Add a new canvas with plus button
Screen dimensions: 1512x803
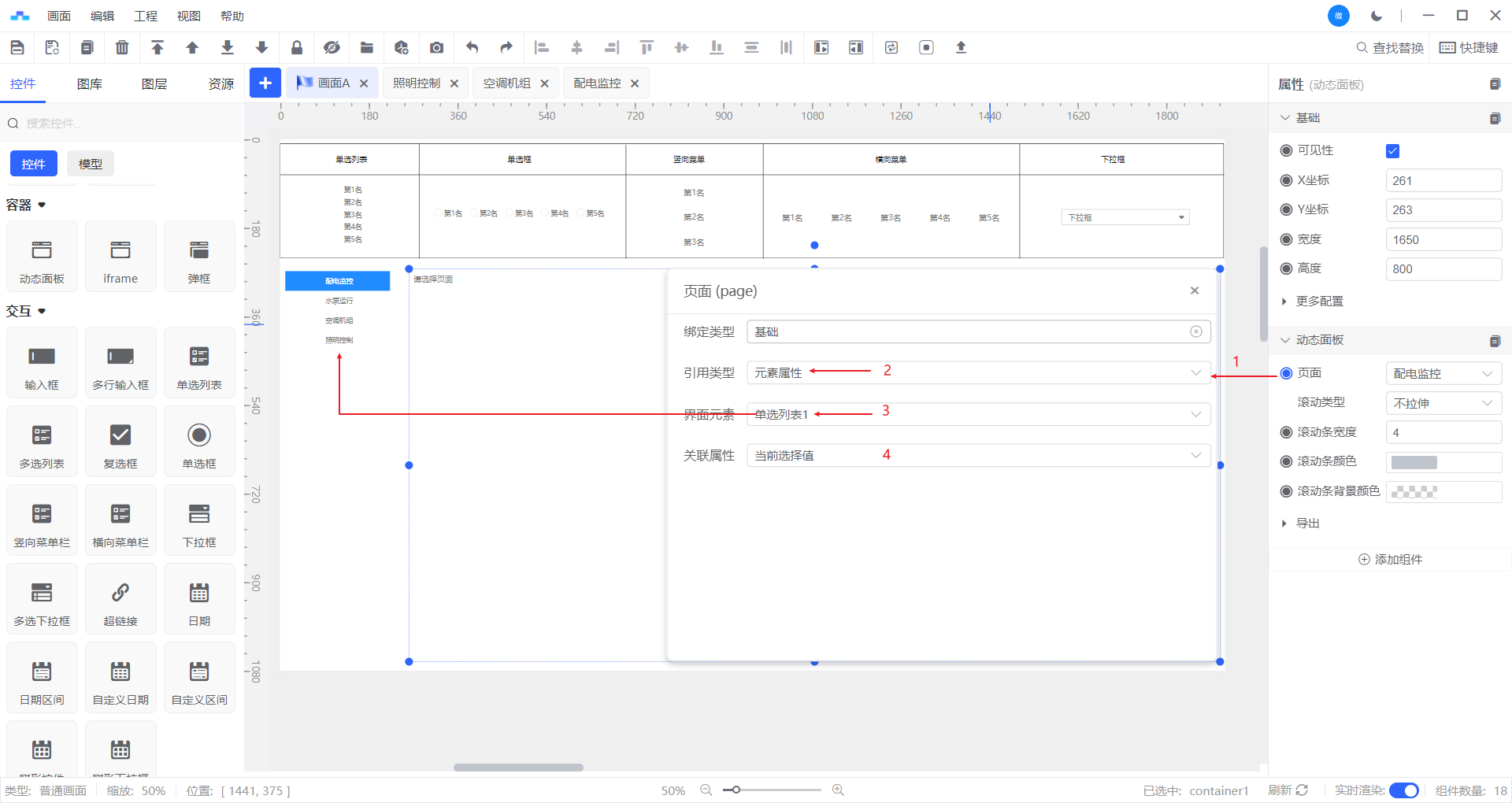click(265, 83)
